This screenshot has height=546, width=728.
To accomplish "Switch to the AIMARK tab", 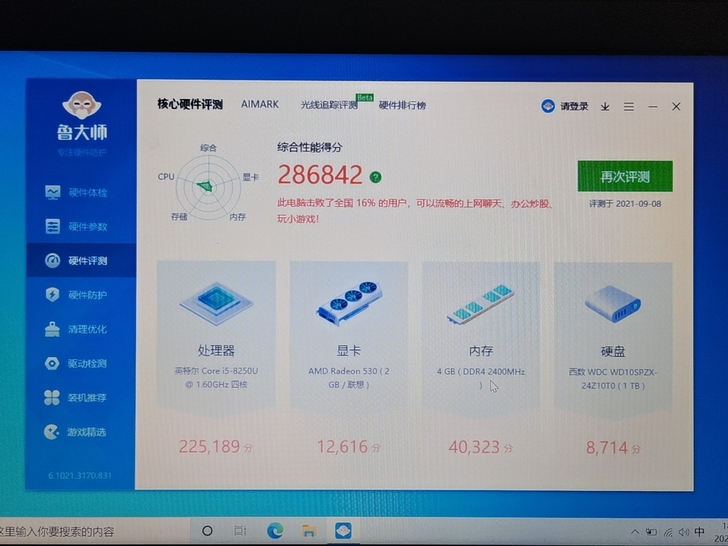I will (x=260, y=104).
